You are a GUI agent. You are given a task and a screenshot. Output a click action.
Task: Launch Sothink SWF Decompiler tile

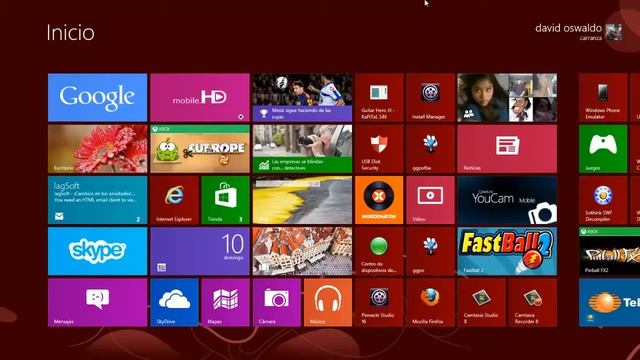603,200
